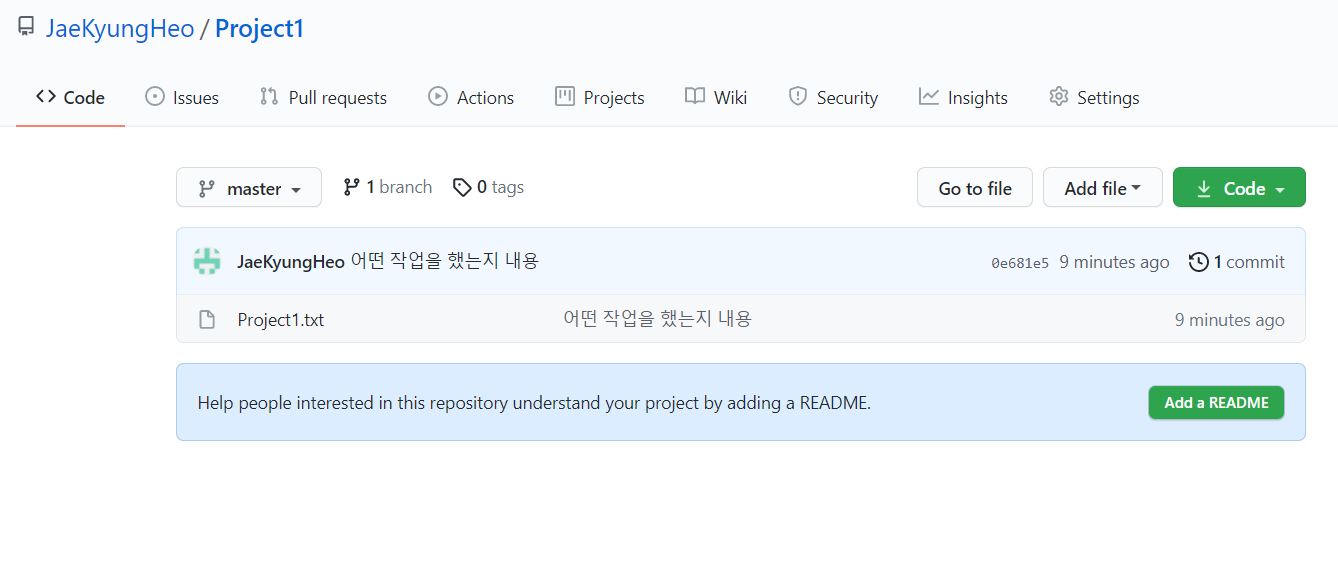Viewport: 1338px width, 575px height.
Task: View the 1 branch link
Action: point(387,187)
